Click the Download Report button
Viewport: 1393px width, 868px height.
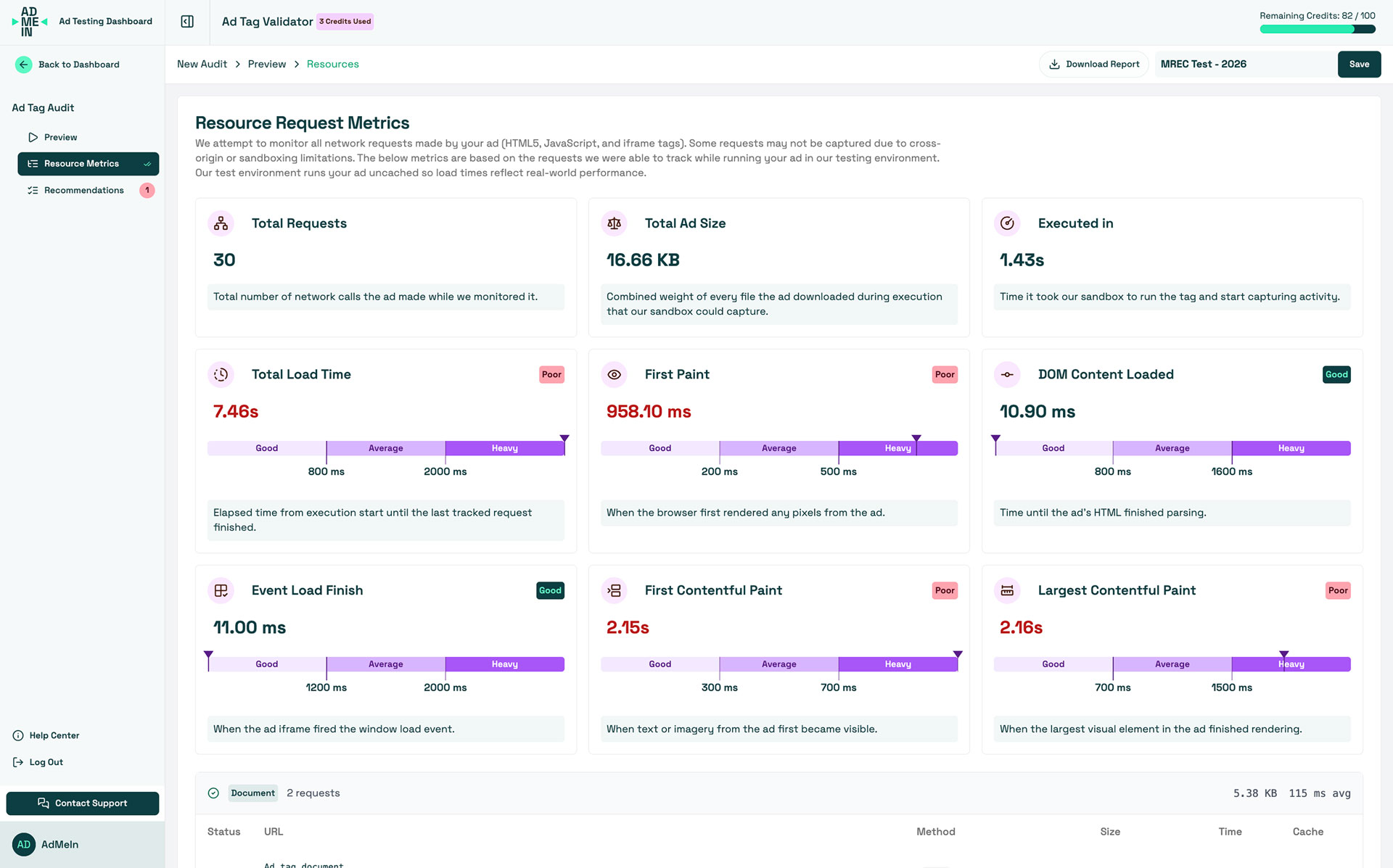1094,65
